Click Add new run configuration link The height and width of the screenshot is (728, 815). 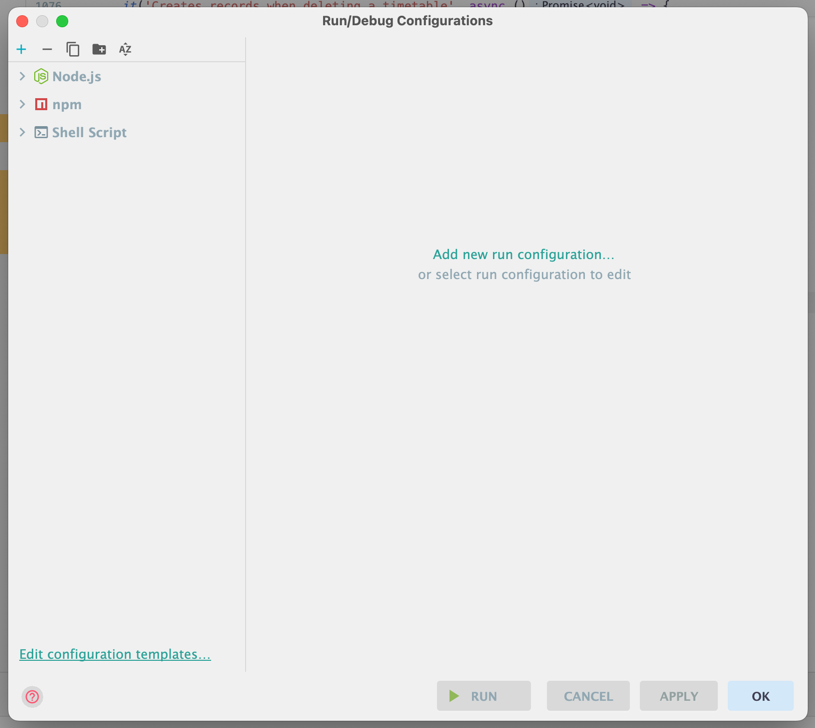[x=523, y=255]
